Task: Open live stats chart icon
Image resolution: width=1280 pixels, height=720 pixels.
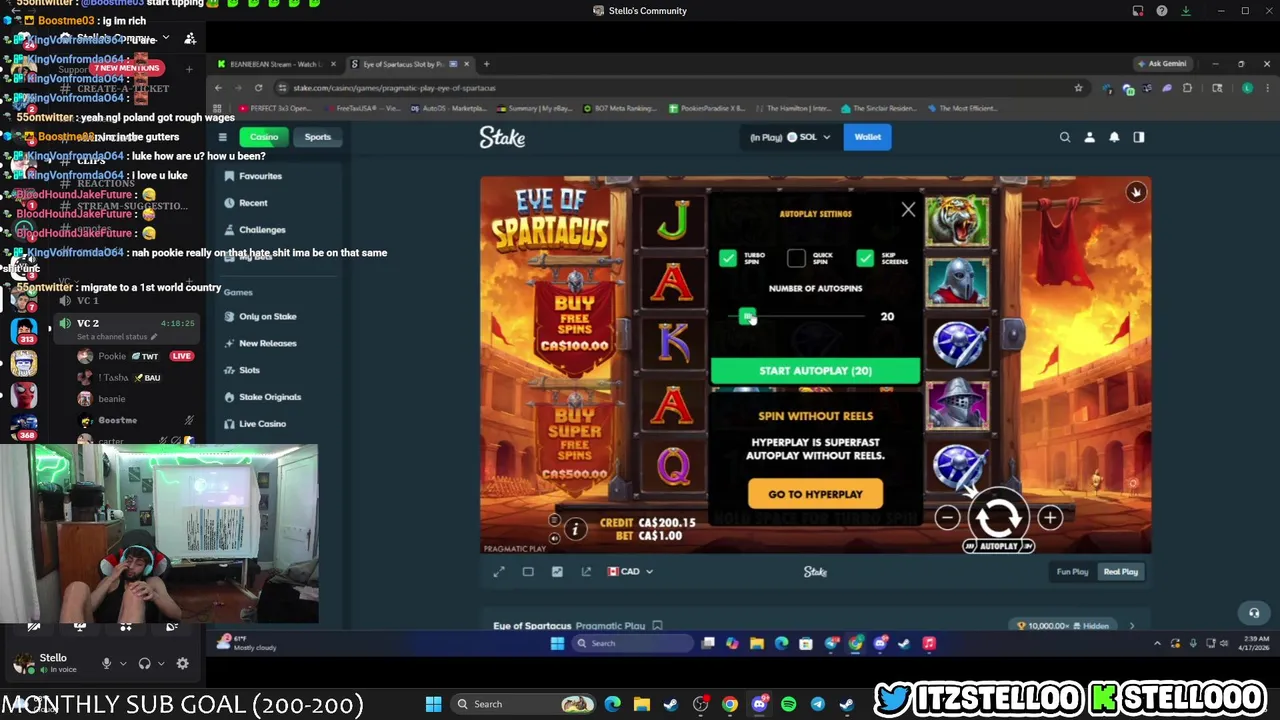Action: click(x=557, y=571)
